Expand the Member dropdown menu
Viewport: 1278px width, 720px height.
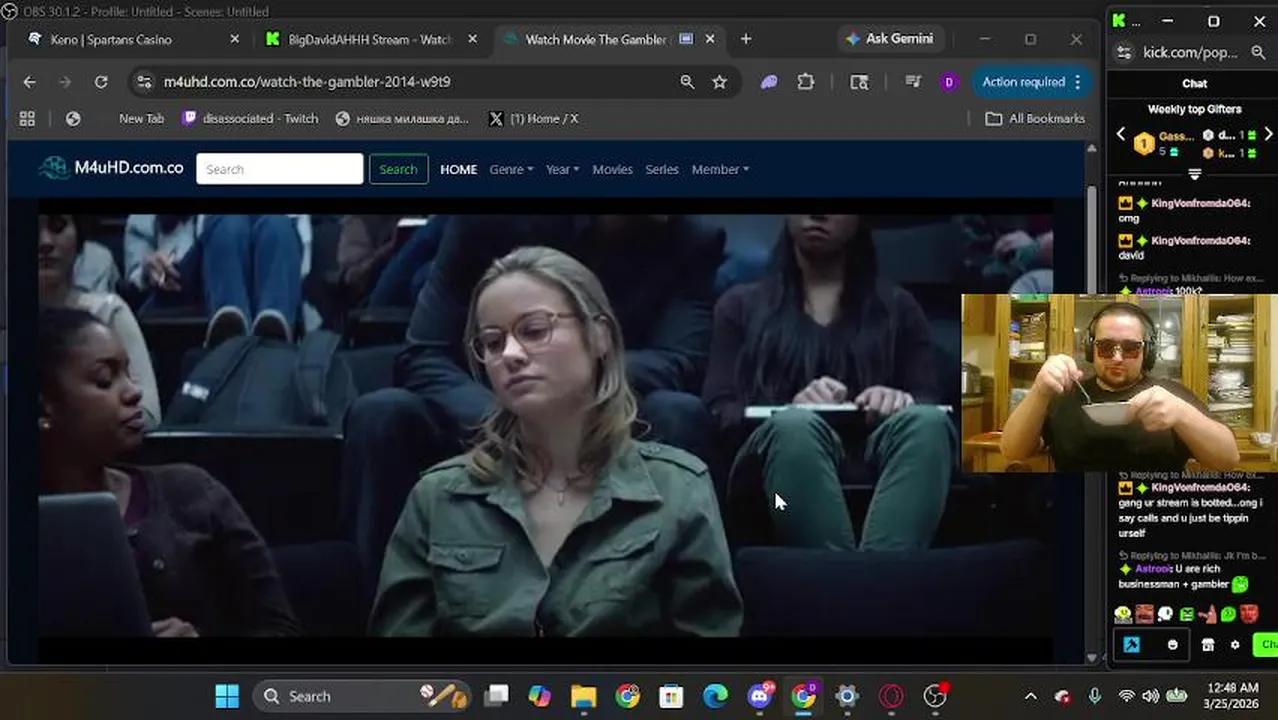720,170
